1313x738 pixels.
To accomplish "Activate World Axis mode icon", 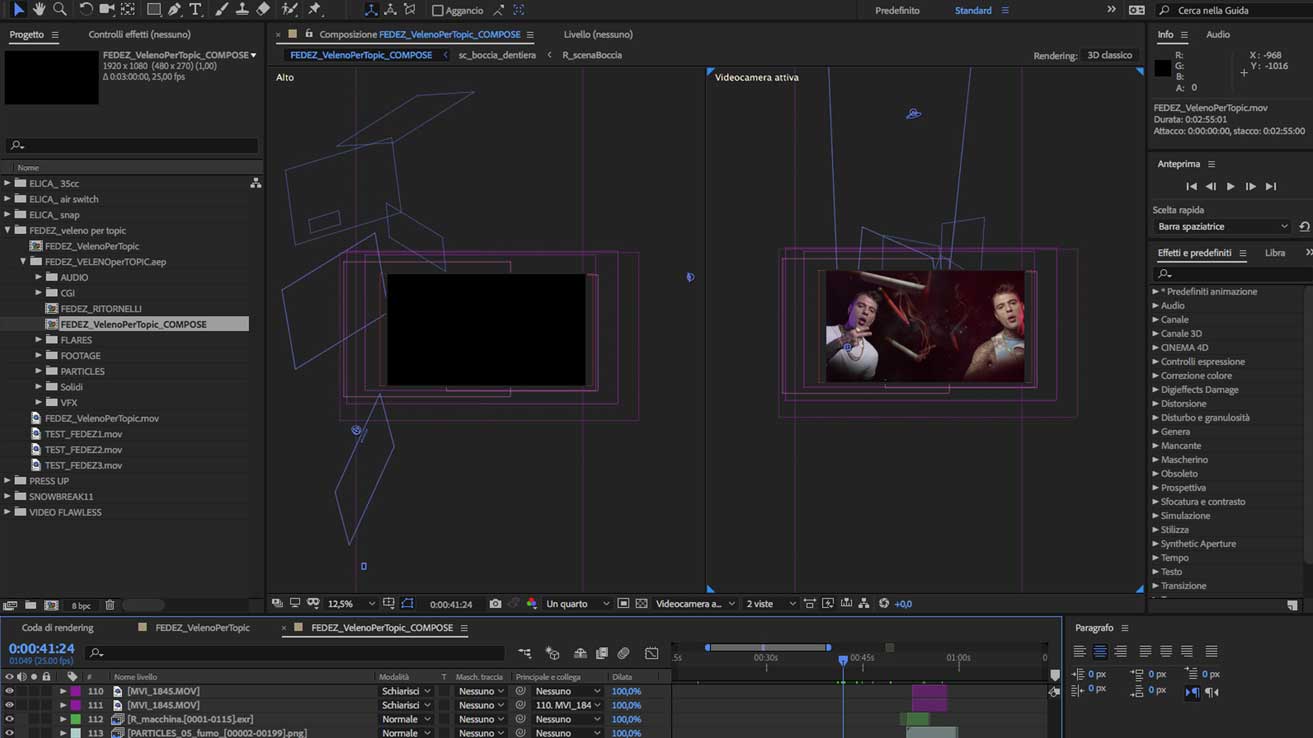I will (390, 10).
